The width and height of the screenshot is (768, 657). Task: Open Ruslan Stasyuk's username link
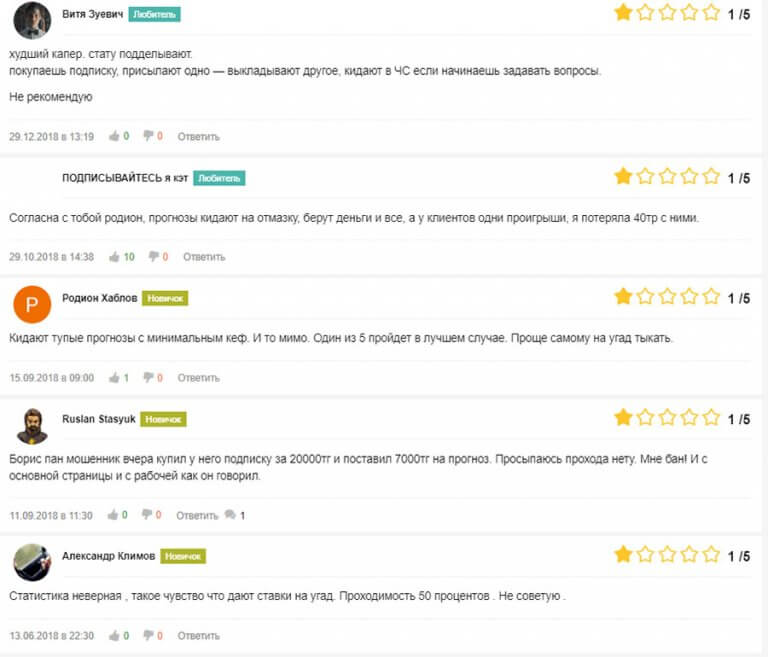pos(97,419)
